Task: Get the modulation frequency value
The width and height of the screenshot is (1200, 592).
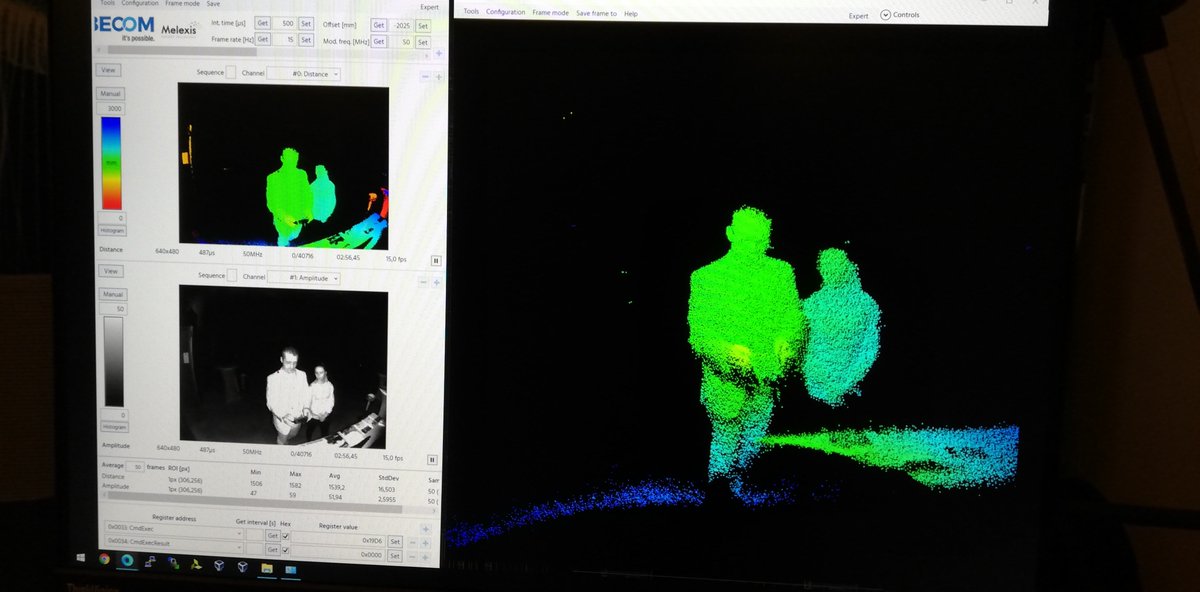Action: pyautogui.click(x=379, y=42)
